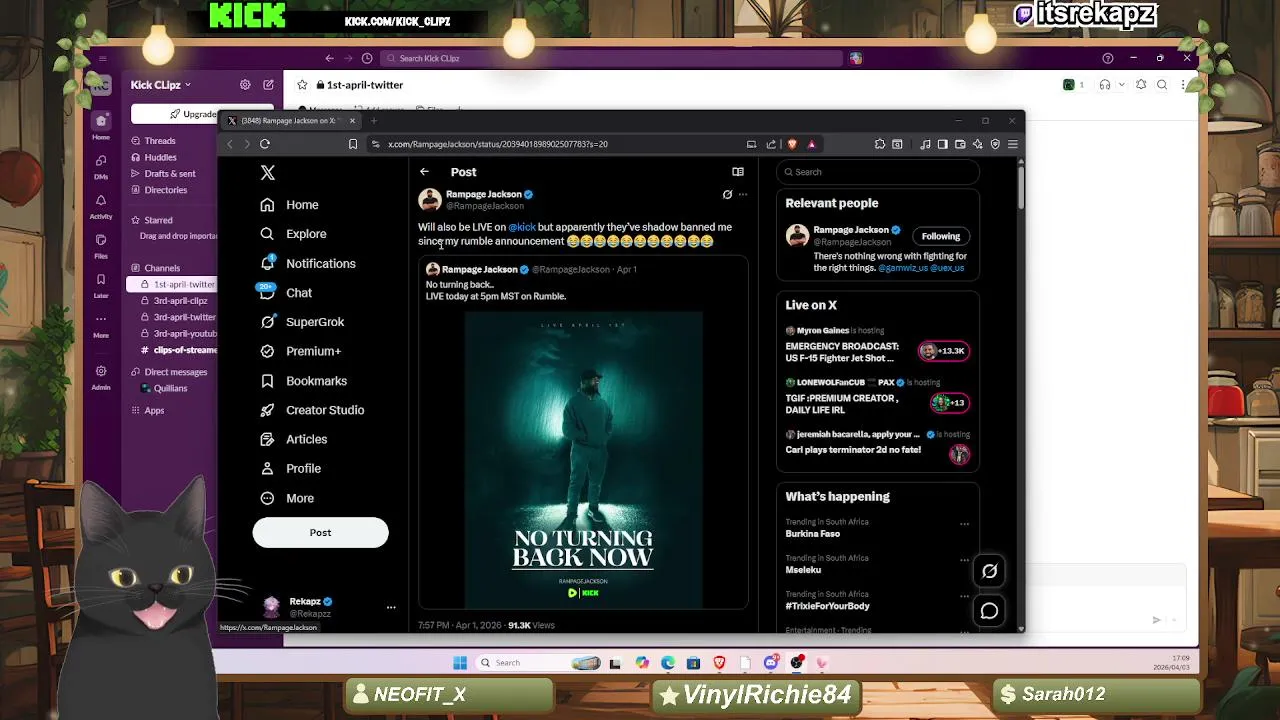Toggle the browser sidebar panel
Image resolution: width=1280 pixels, height=720 pixels.
pyautogui.click(x=942, y=144)
